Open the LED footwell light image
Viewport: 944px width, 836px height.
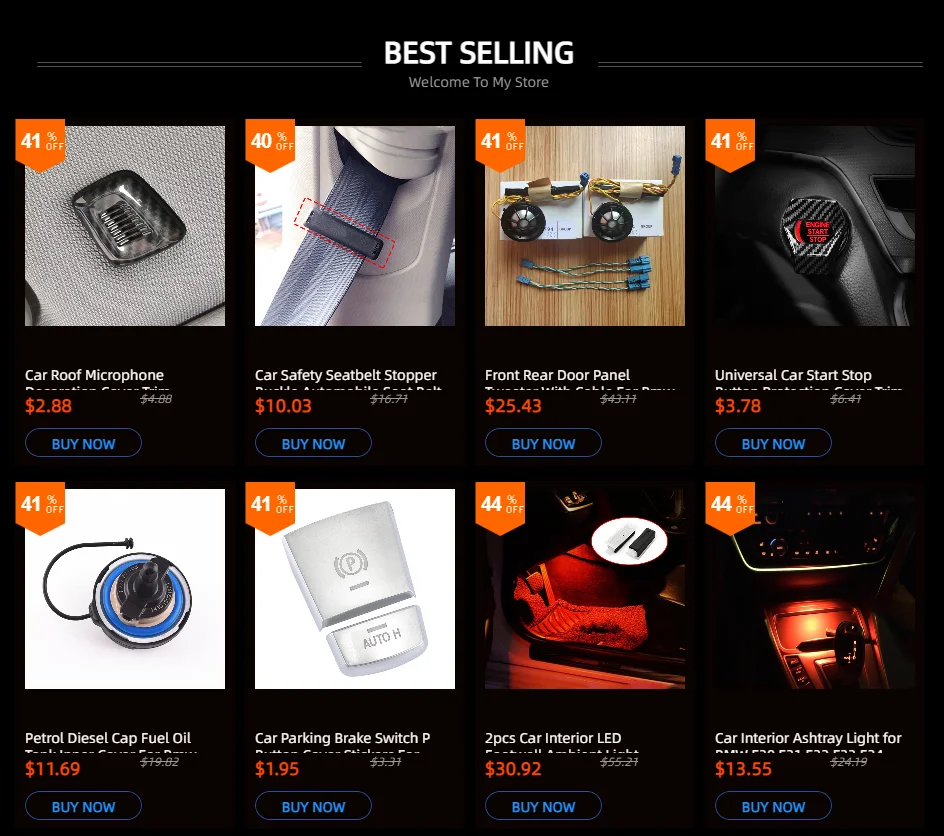coord(585,589)
